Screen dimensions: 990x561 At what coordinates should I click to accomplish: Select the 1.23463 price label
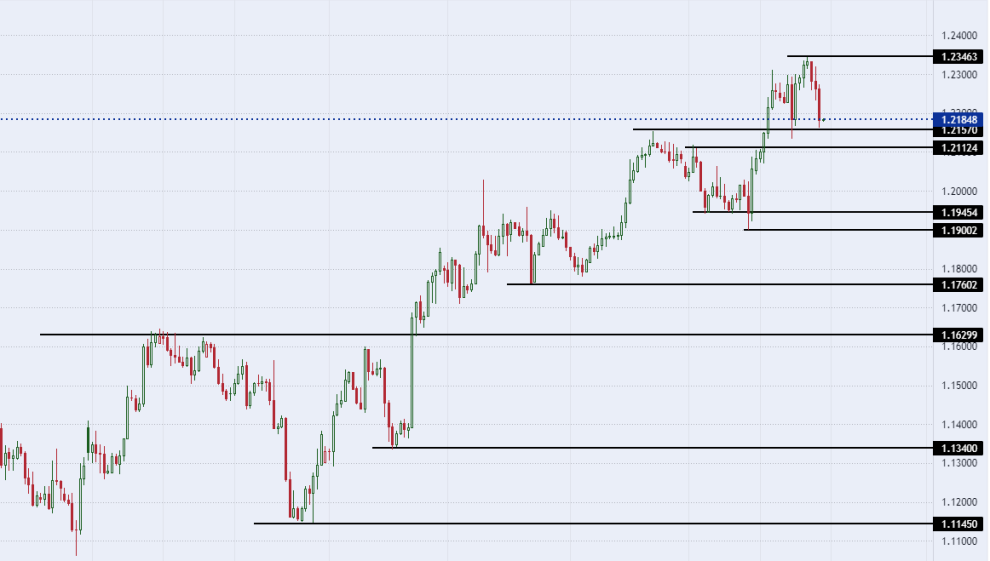pyautogui.click(x=958, y=57)
